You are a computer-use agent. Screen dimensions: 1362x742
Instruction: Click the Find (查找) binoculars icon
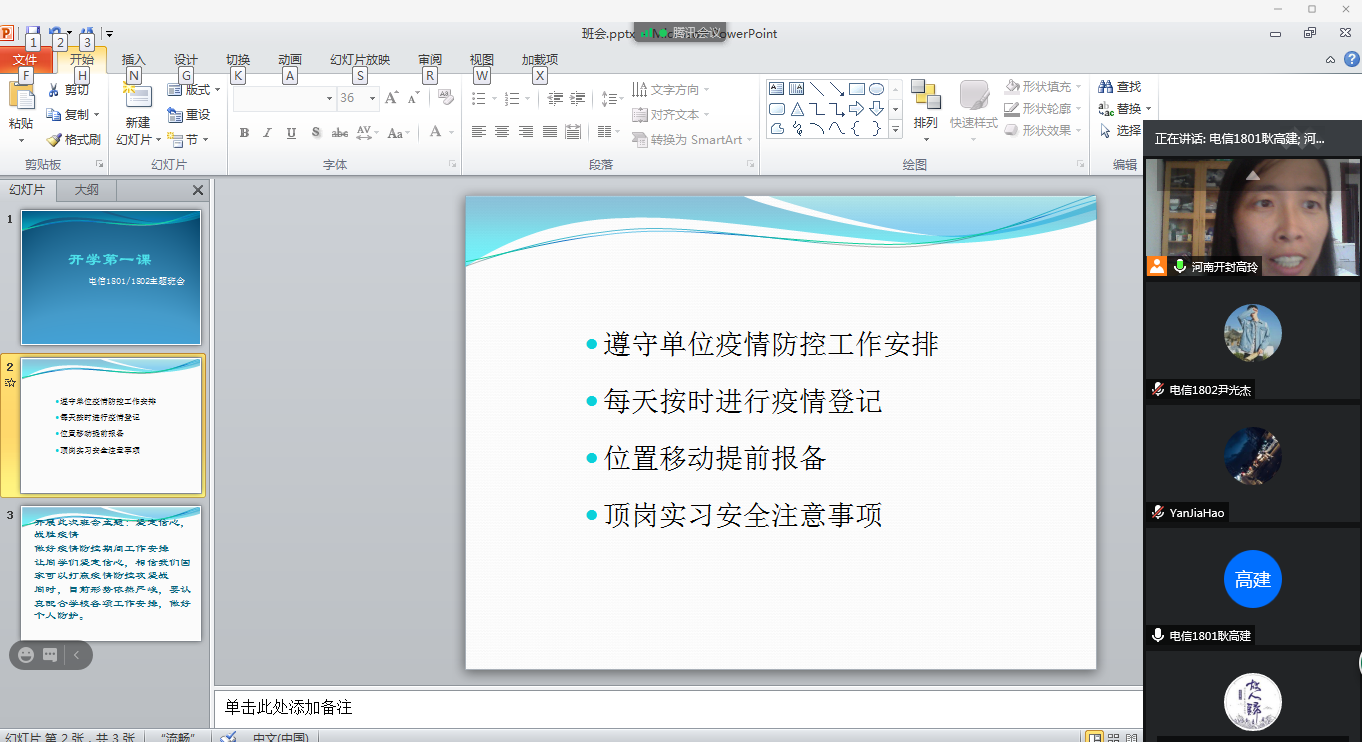[1105, 87]
